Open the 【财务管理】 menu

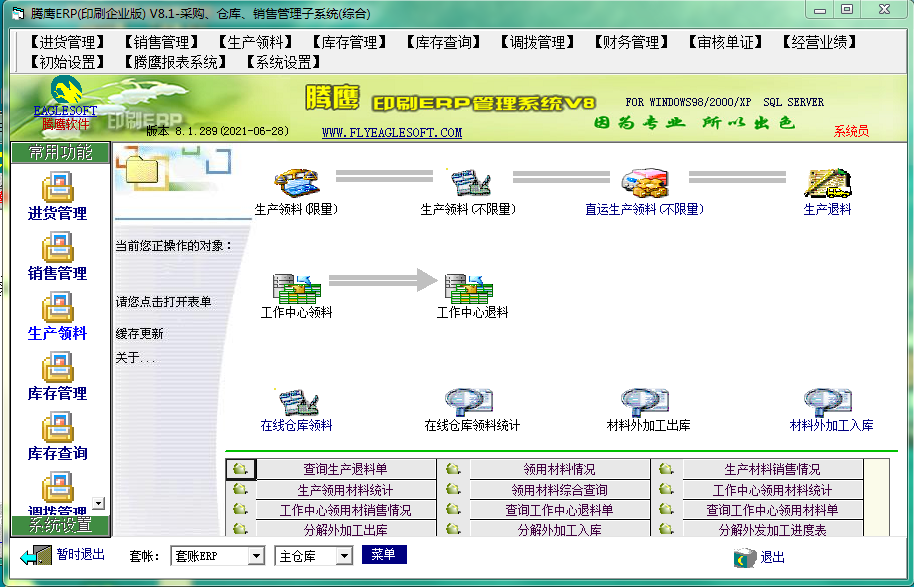click(x=631, y=42)
